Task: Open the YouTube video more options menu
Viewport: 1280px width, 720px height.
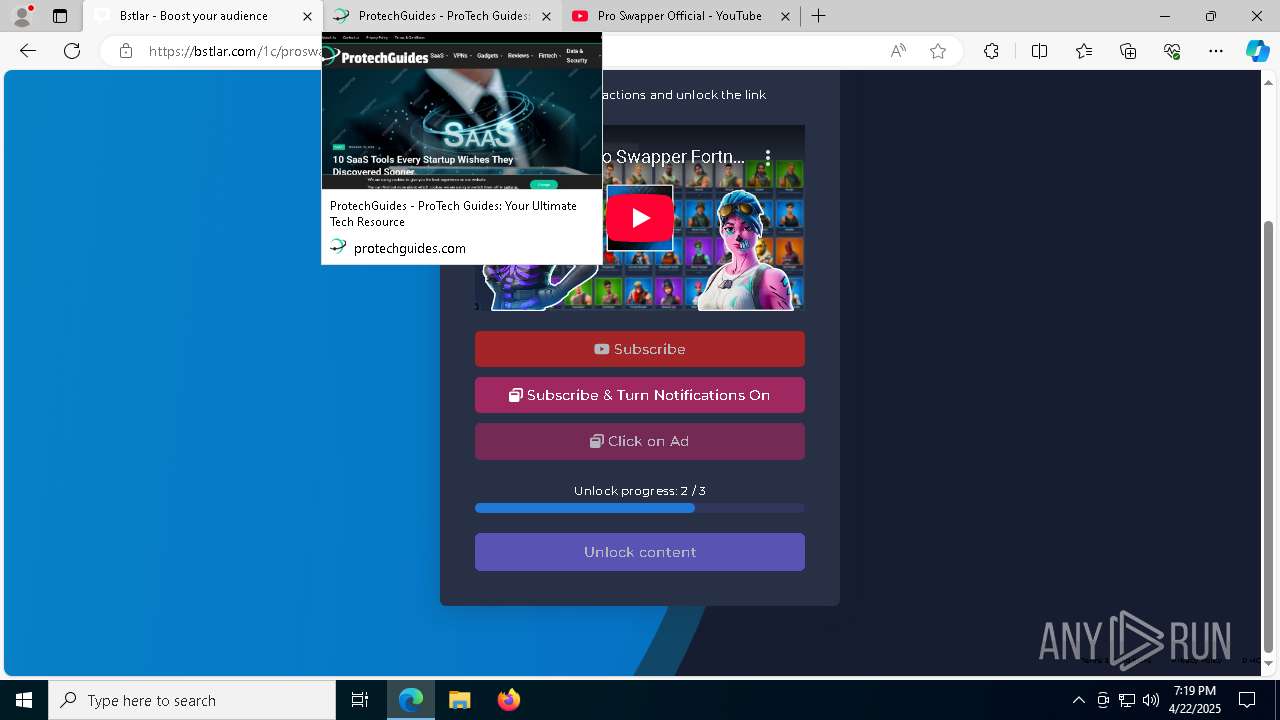Action: coord(768,157)
